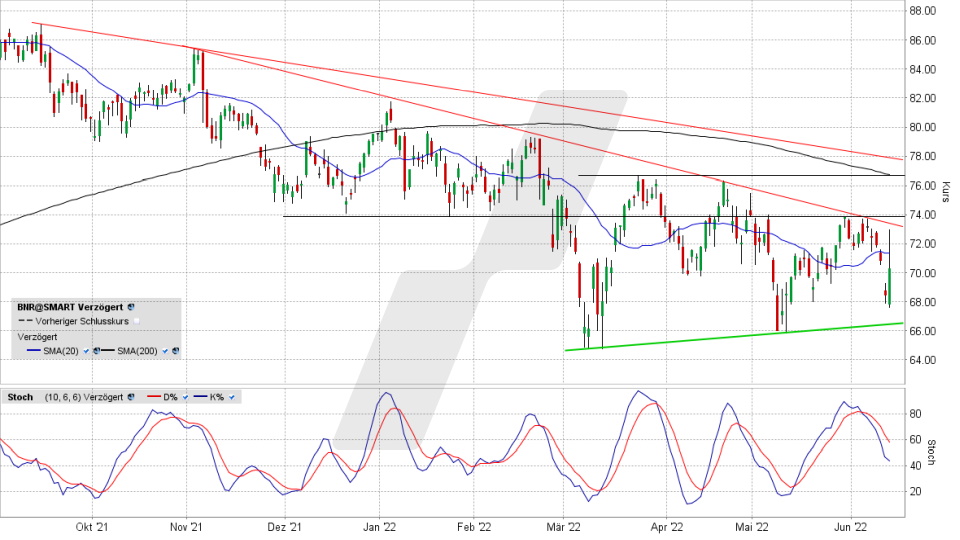960x540 pixels.
Task: Click the globe icon after SMA(200)
Action: click(175, 351)
